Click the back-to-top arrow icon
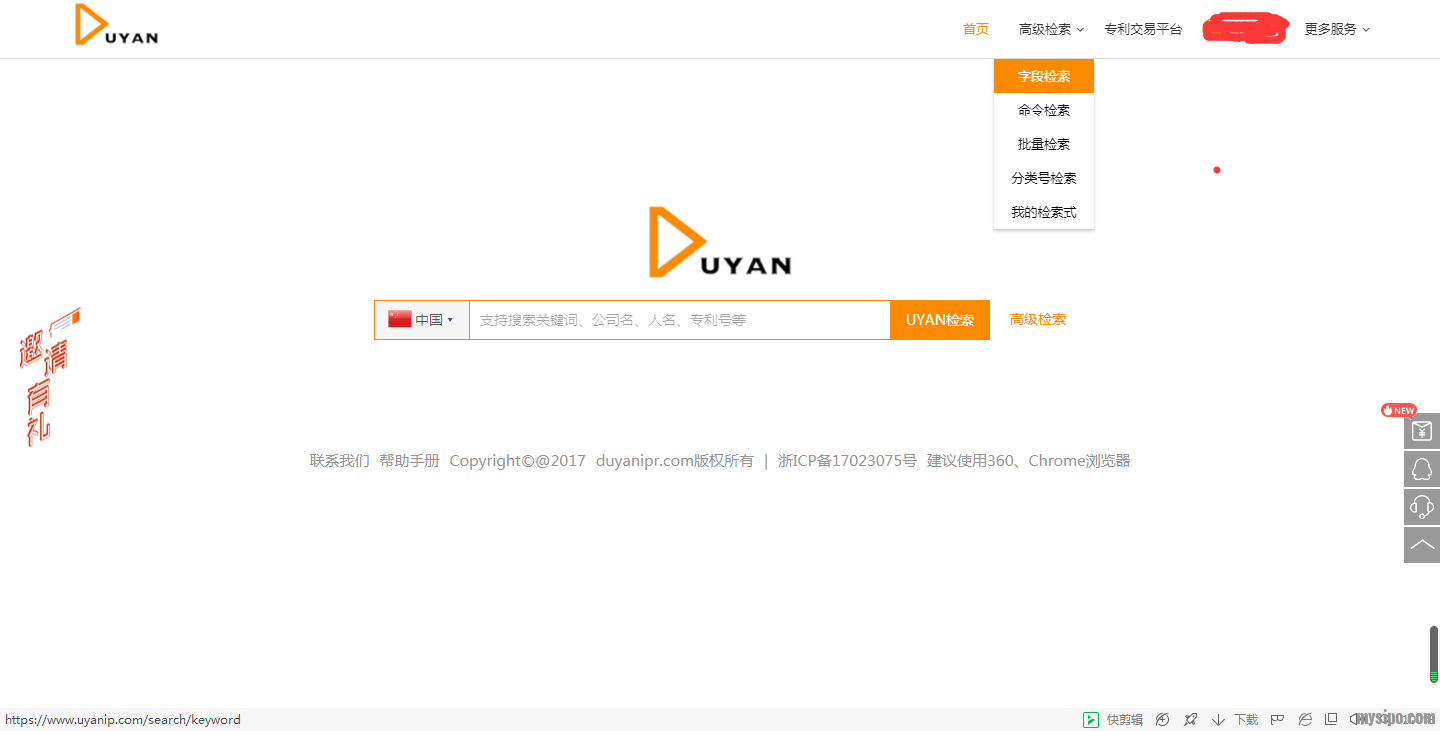 tap(1421, 545)
